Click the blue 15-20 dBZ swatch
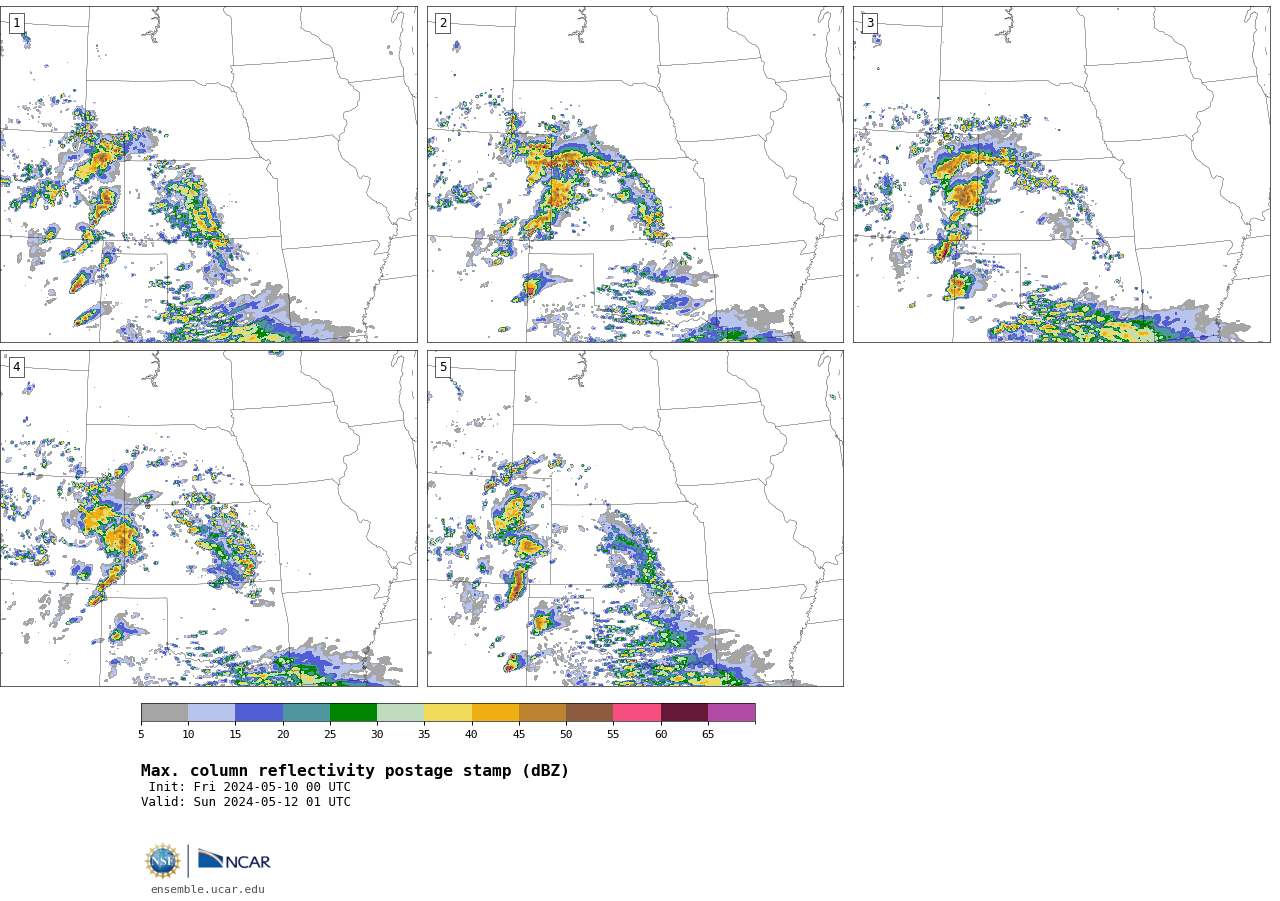Viewport: 1280px width, 901px height. click(x=259, y=712)
